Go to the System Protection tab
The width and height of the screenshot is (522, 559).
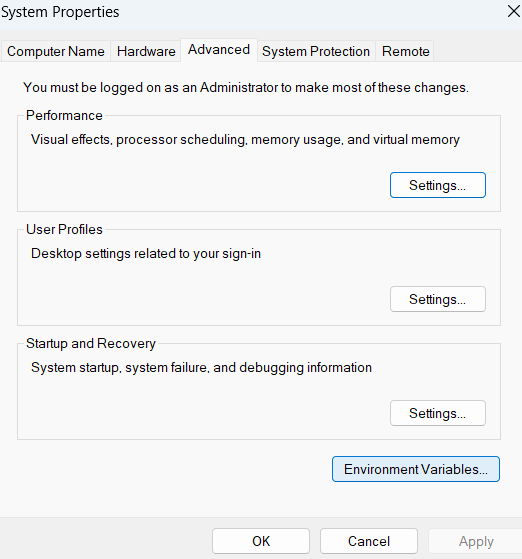[316, 51]
